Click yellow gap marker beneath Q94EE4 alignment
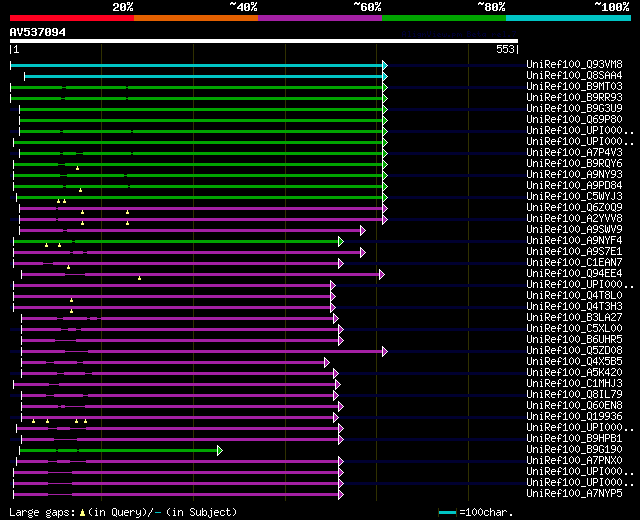Viewport: 640px width, 520px height. (140, 278)
